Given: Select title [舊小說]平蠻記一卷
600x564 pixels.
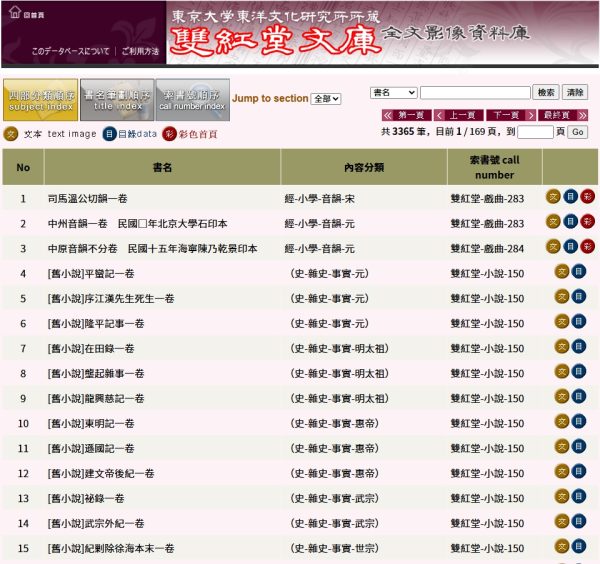Looking at the screenshot, I should coord(91,274).
